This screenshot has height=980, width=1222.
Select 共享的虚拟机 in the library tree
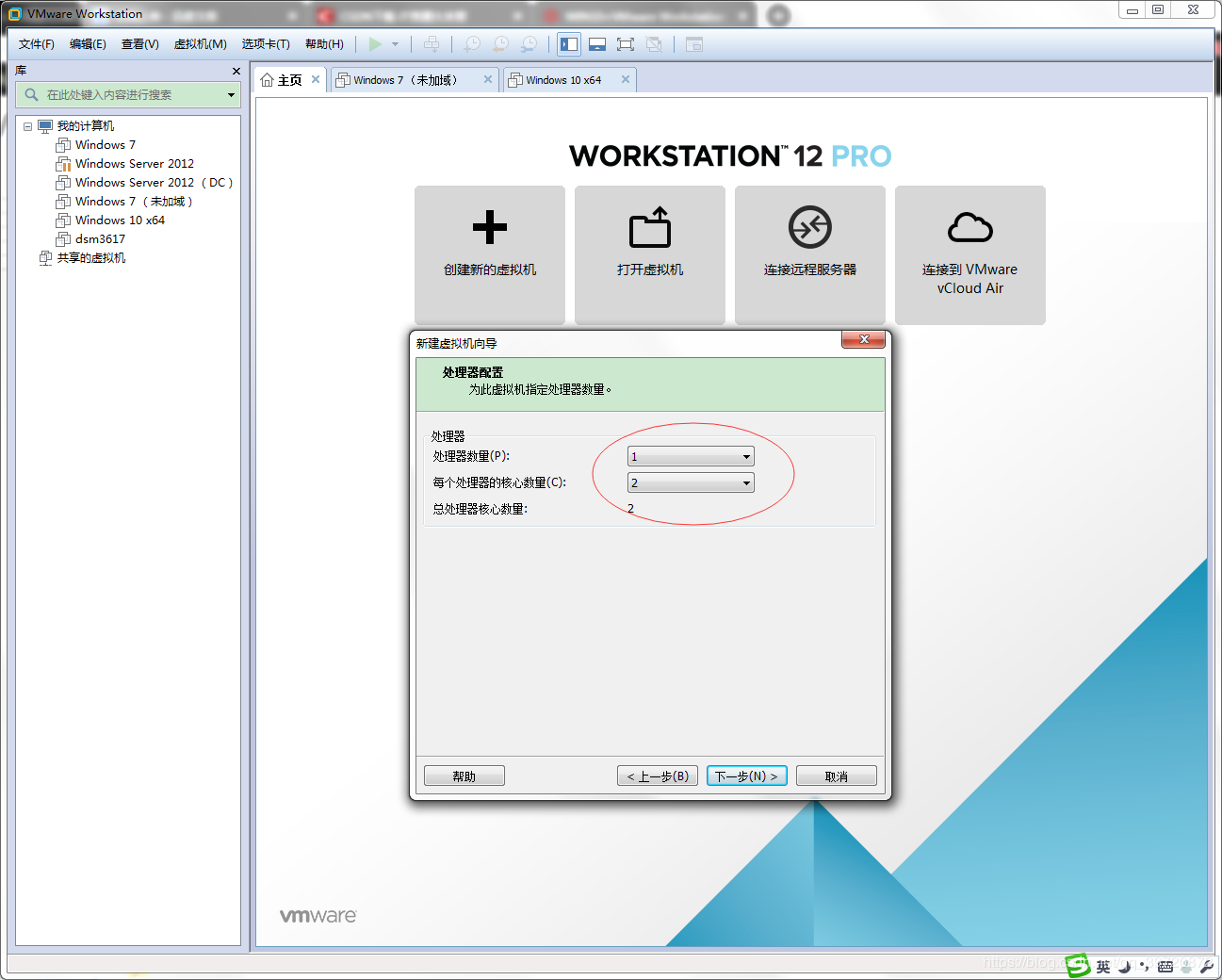pos(91,258)
